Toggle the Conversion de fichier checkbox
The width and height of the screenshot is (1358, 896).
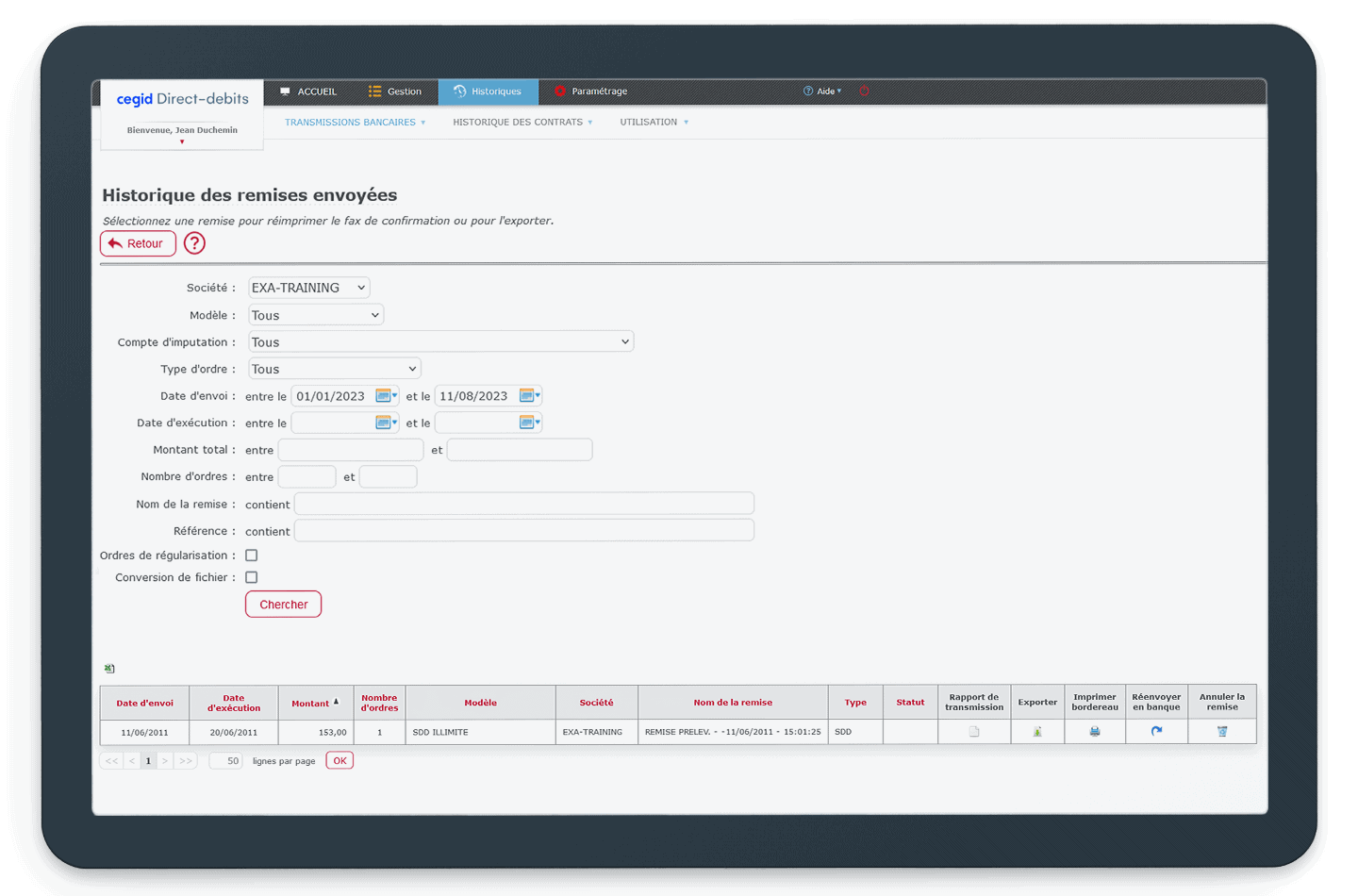(x=252, y=577)
